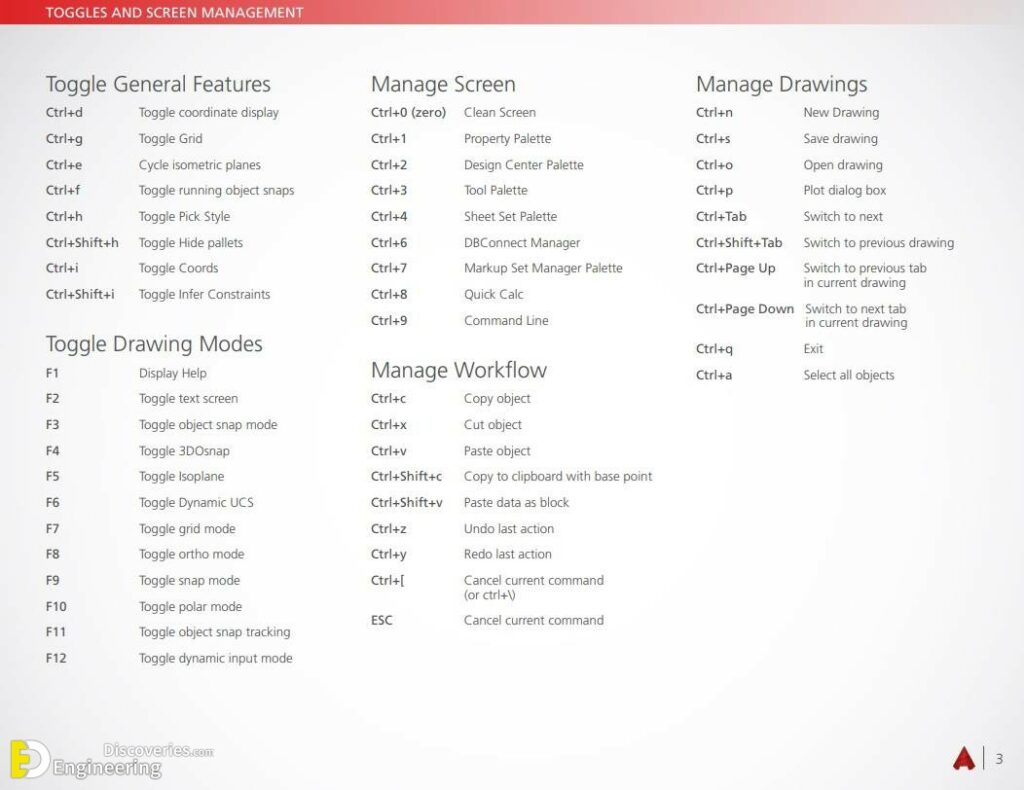Click the page number '3' indicator

(x=1002, y=758)
